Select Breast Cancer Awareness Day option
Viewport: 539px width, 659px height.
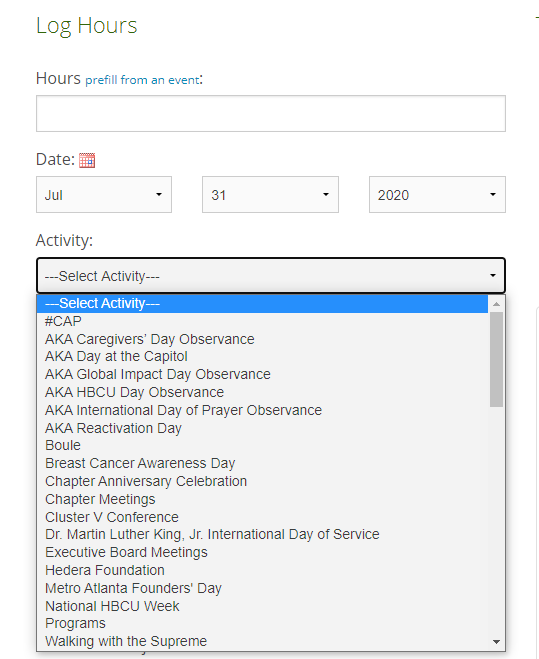point(263,463)
